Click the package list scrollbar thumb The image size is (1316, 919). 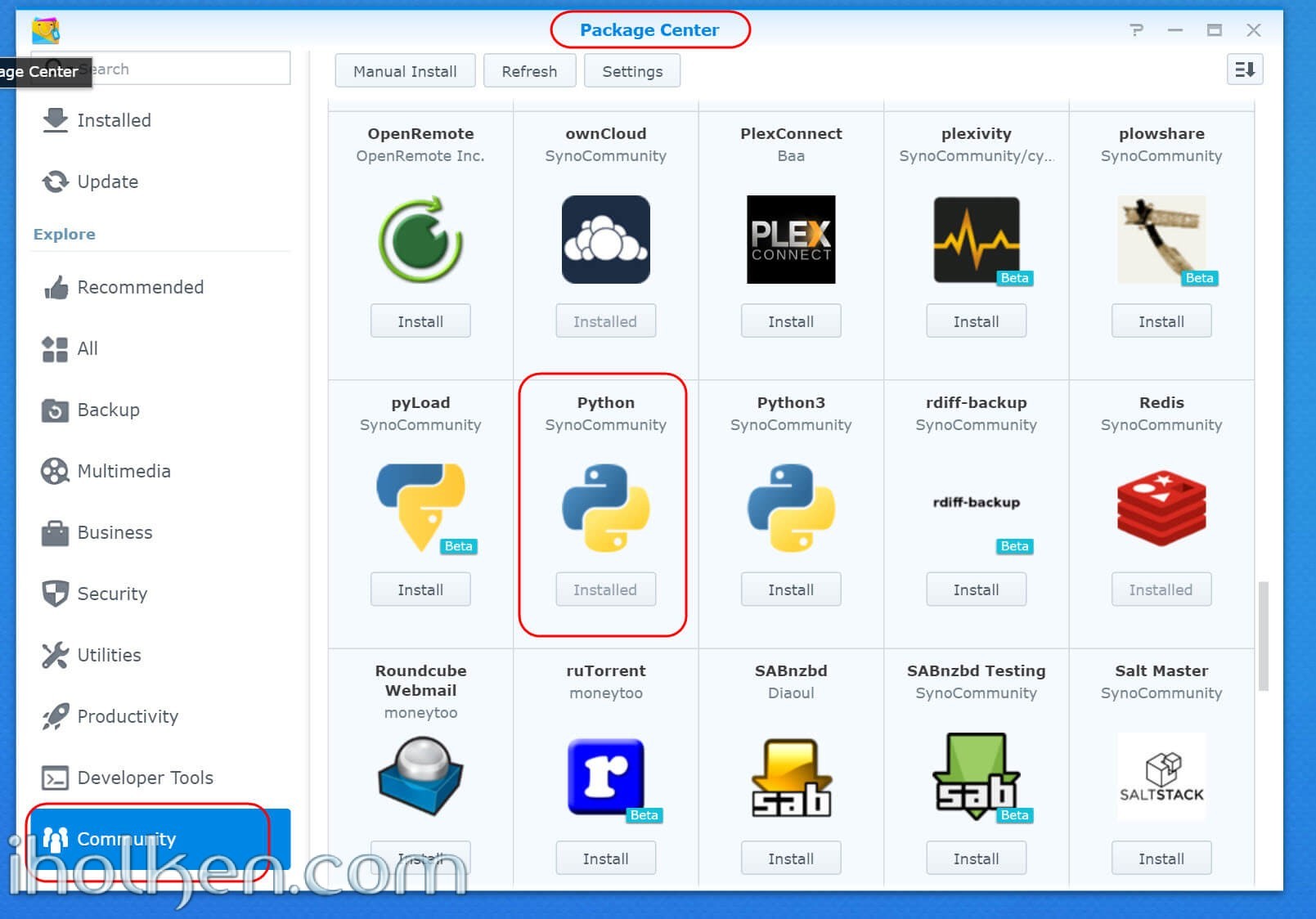[x=1264, y=636]
